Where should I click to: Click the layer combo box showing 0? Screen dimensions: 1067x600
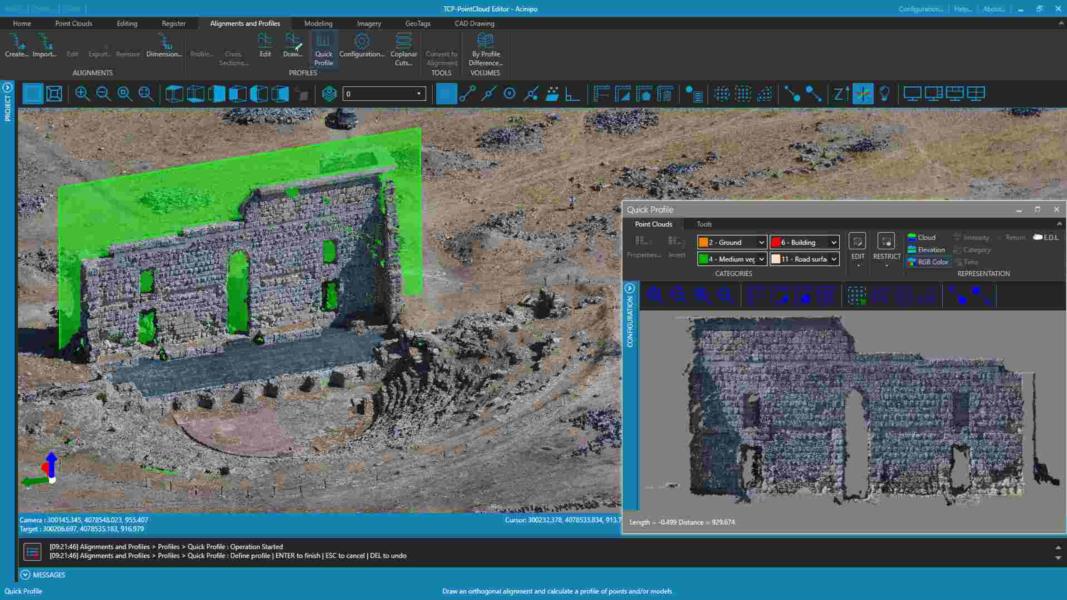click(x=384, y=94)
